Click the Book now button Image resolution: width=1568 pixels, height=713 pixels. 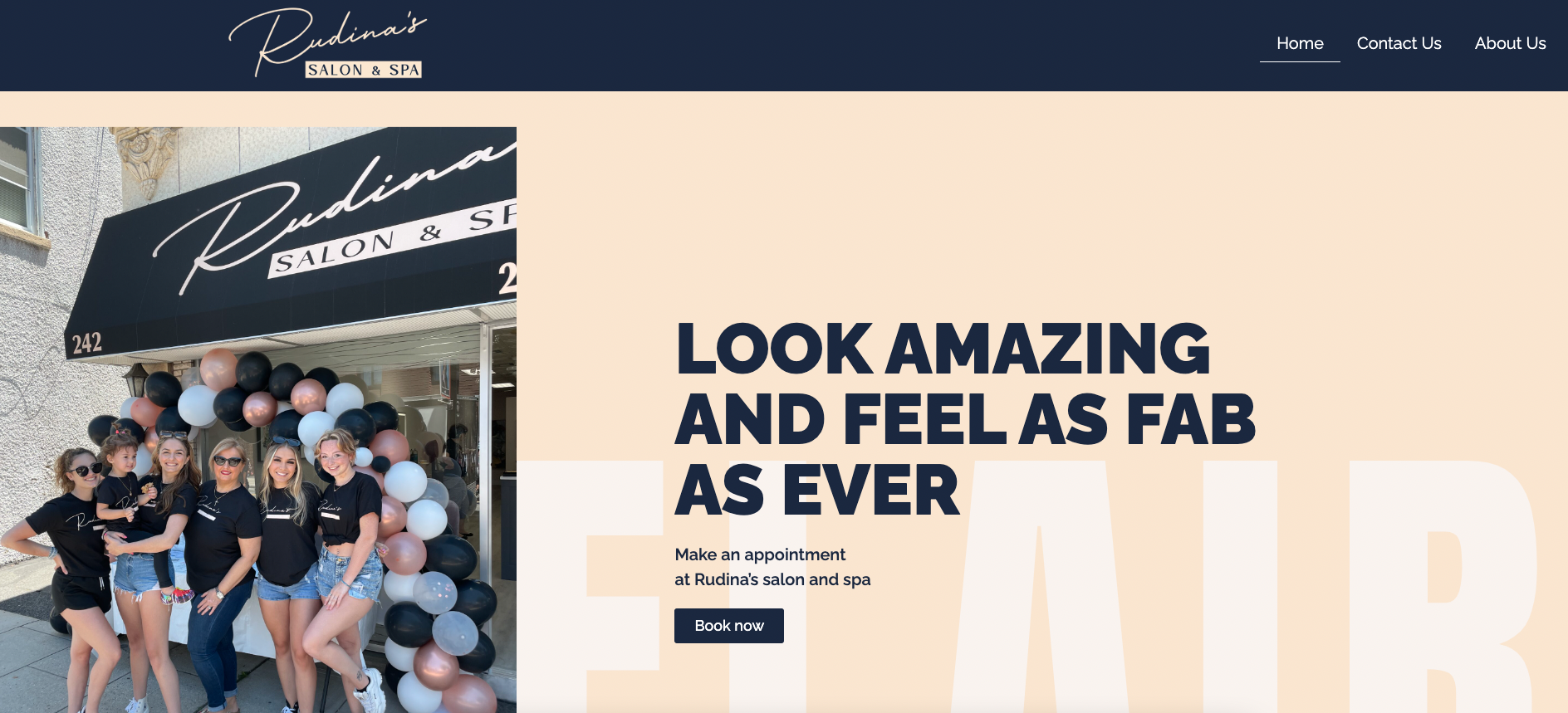[728, 626]
